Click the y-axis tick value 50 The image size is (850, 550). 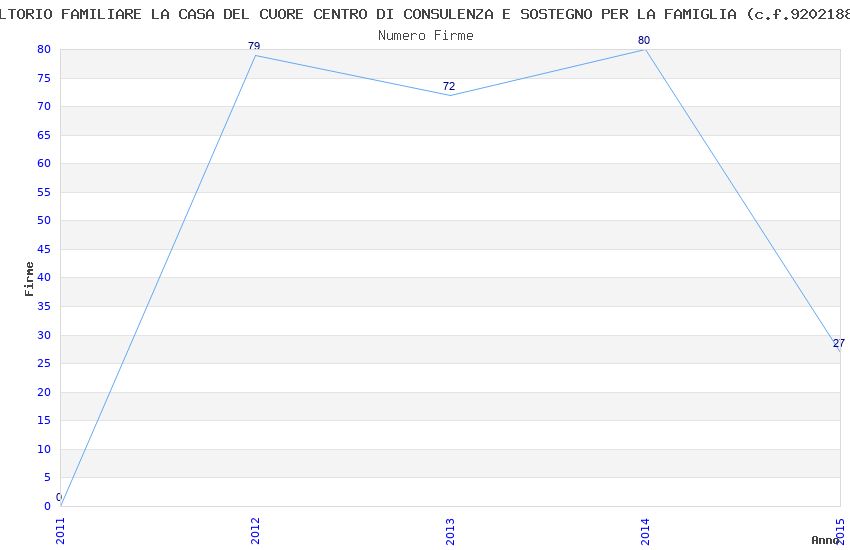point(44,220)
